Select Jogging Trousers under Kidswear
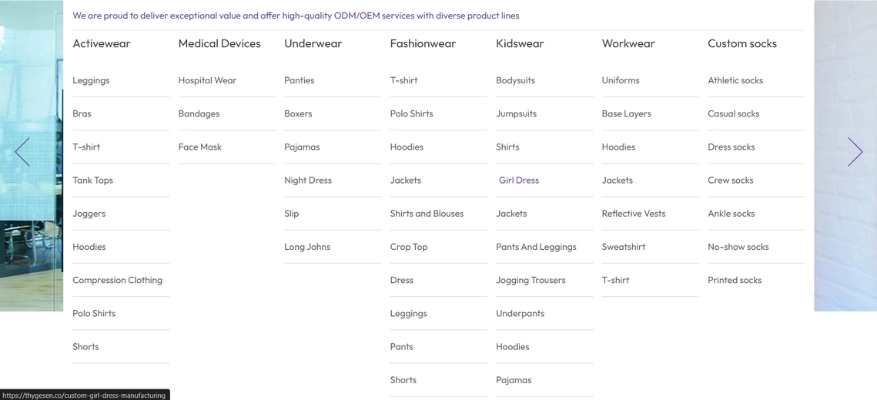The width and height of the screenshot is (877, 400). point(530,280)
